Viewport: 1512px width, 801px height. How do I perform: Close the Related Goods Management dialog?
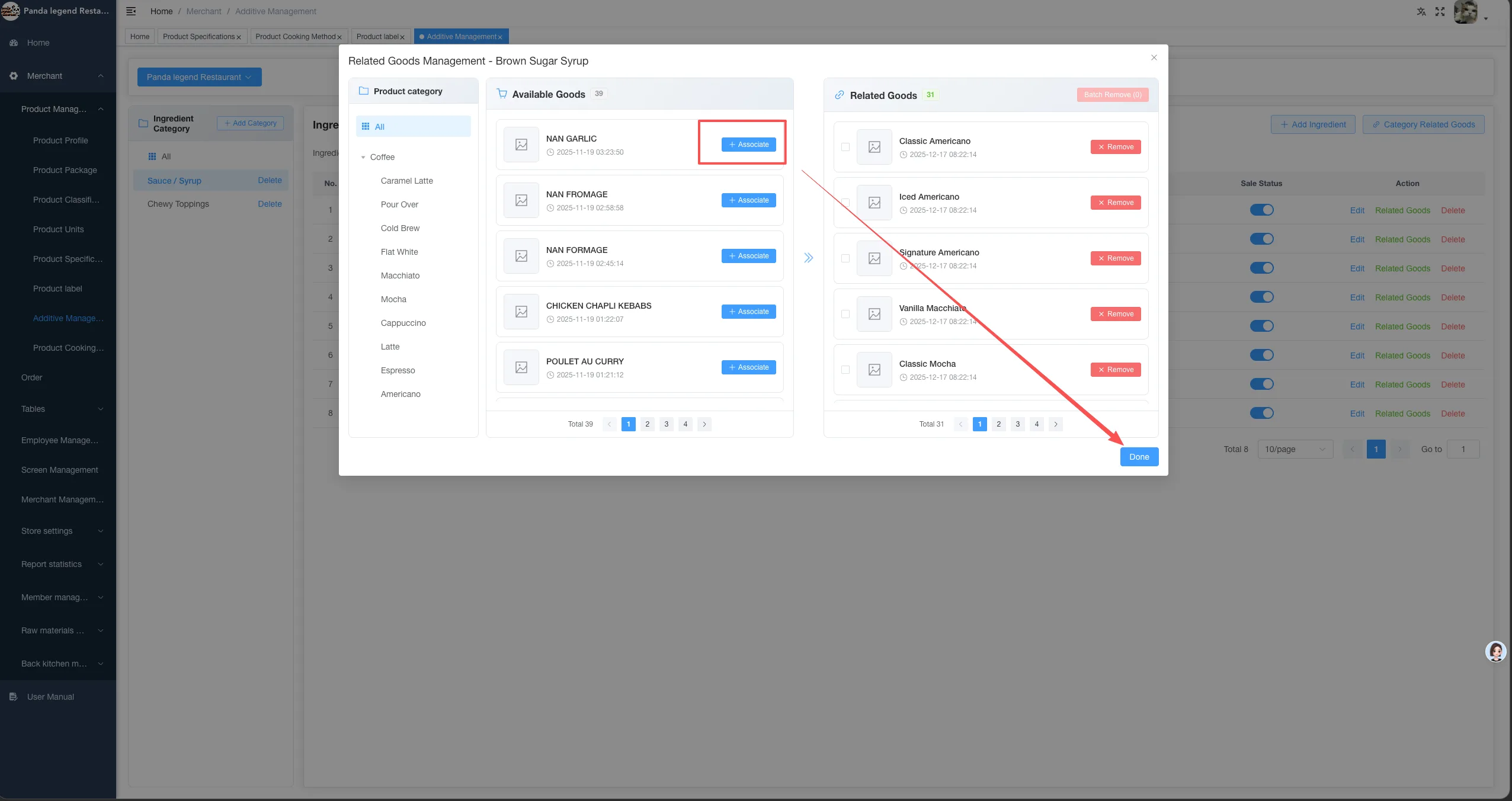tap(1154, 57)
